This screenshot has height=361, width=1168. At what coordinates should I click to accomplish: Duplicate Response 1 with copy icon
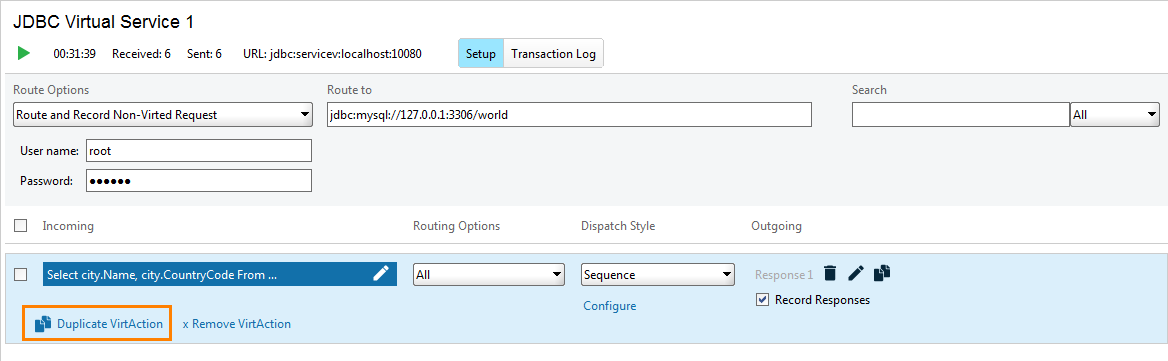[882, 273]
